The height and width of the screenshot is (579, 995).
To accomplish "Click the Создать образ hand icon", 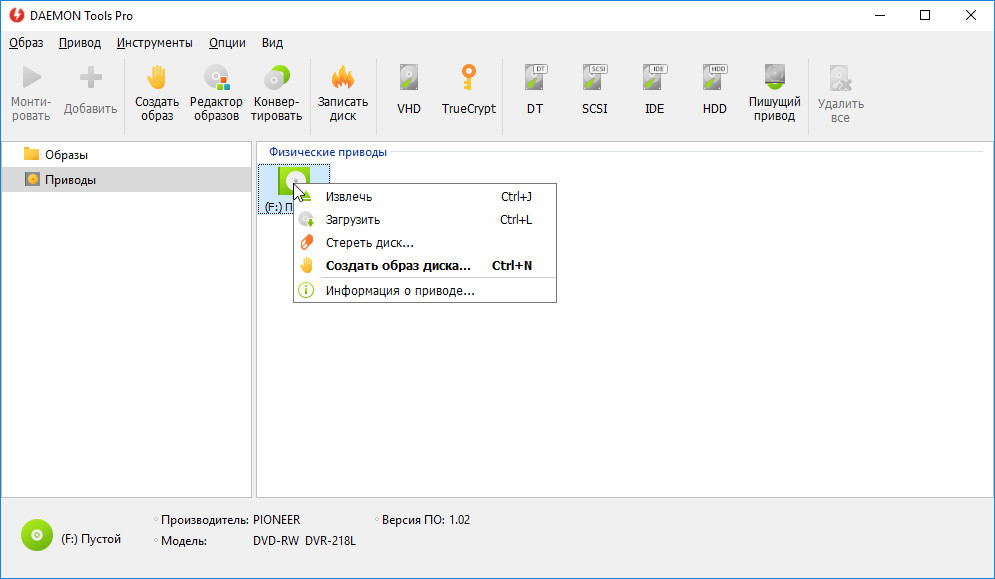I will click(x=156, y=79).
